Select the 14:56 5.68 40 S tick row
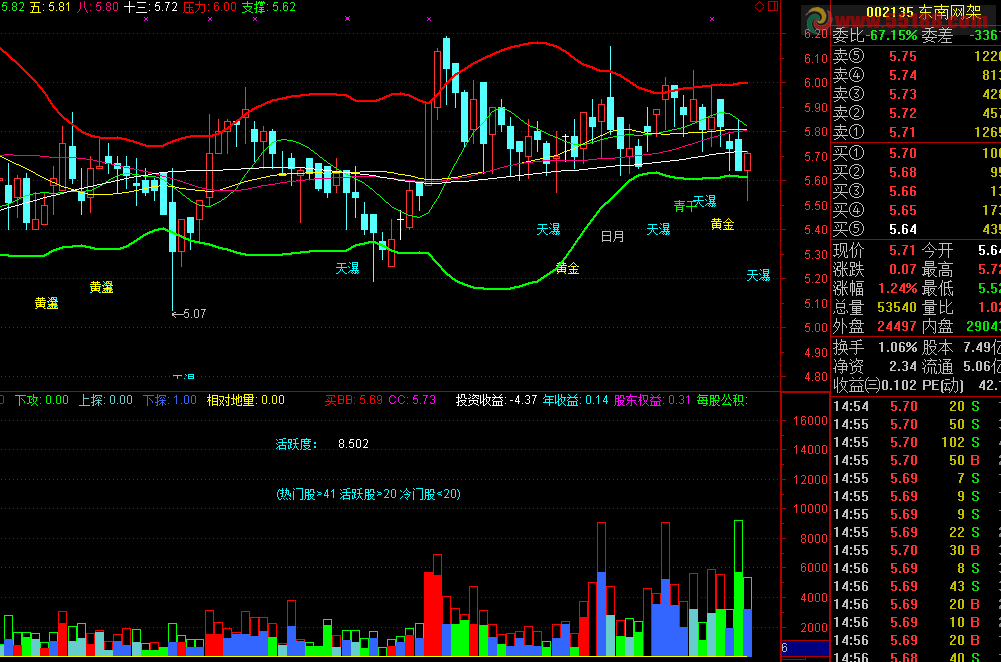1001x662 pixels. pyautogui.click(x=916, y=656)
